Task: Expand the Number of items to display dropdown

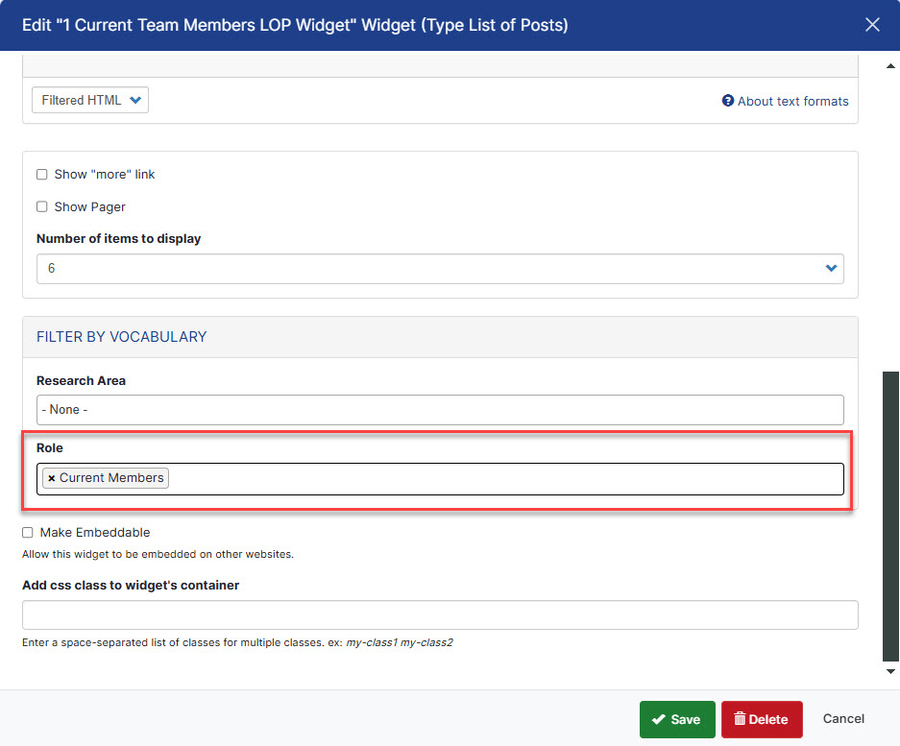Action: tap(440, 268)
